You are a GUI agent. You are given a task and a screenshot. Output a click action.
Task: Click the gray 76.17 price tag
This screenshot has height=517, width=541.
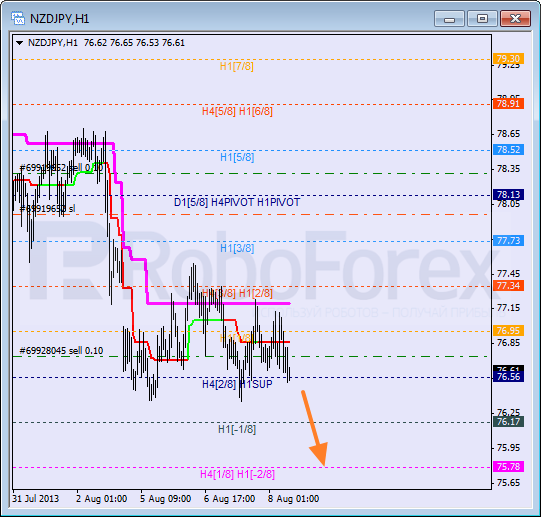[509, 421]
